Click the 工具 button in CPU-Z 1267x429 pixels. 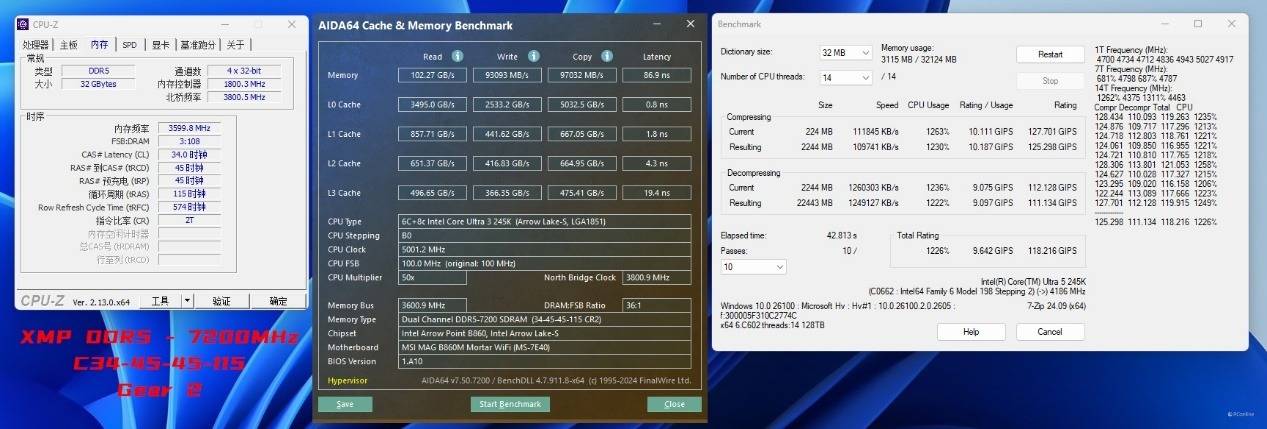tap(160, 300)
